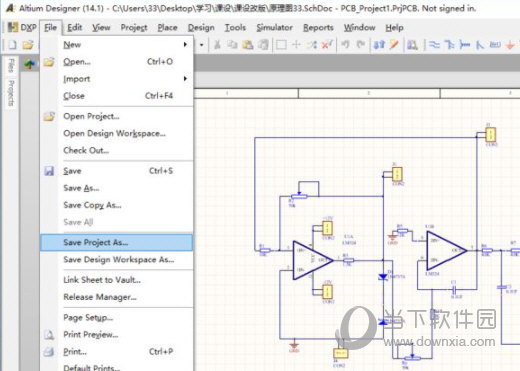Switch to the Files side panel tab
The width and height of the screenshot is (520, 371).
11,66
